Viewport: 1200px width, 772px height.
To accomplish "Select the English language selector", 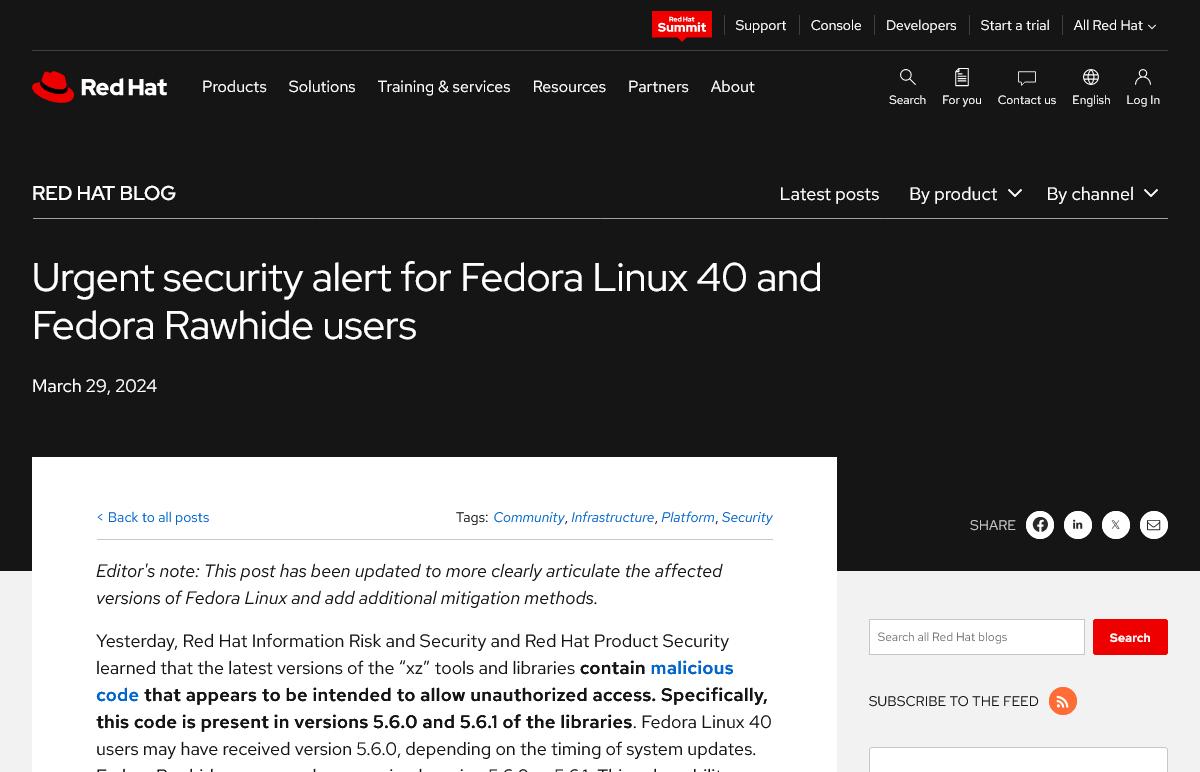I will tap(1090, 87).
